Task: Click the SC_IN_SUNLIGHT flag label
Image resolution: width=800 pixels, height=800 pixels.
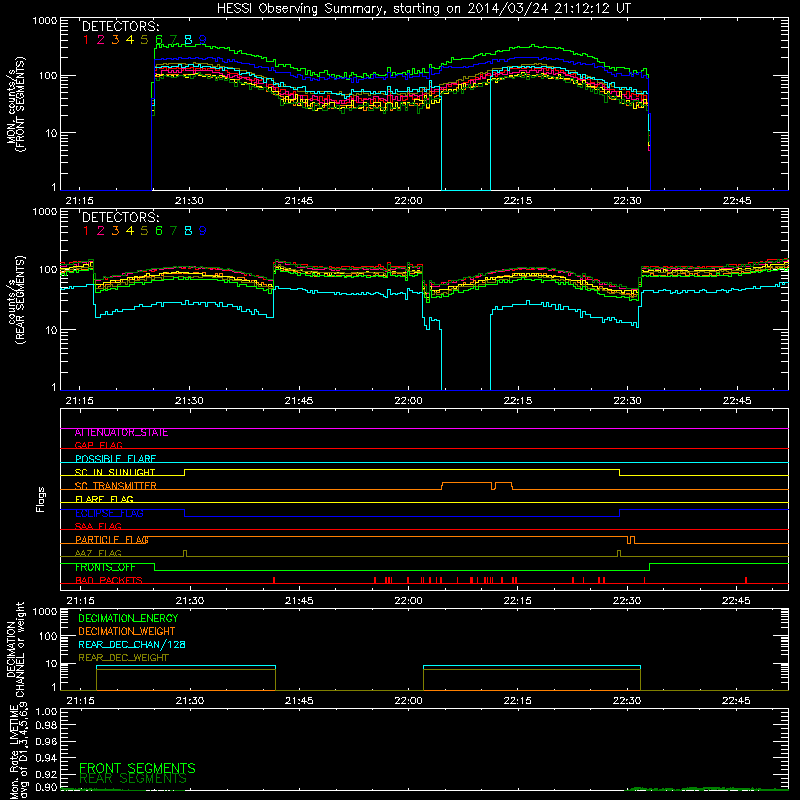Action: (115, 472)
